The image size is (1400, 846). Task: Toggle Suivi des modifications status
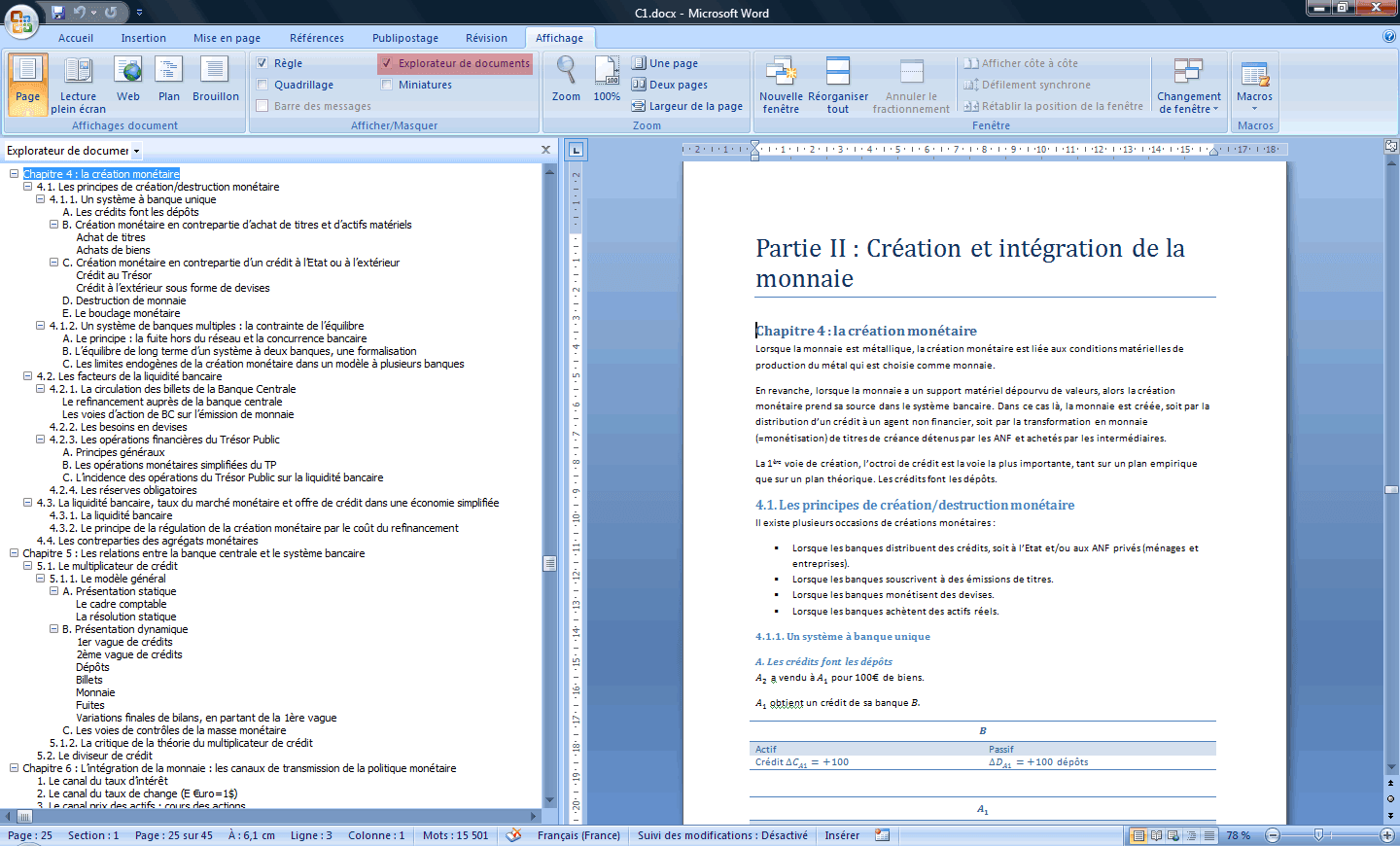[x=722, y=835]
